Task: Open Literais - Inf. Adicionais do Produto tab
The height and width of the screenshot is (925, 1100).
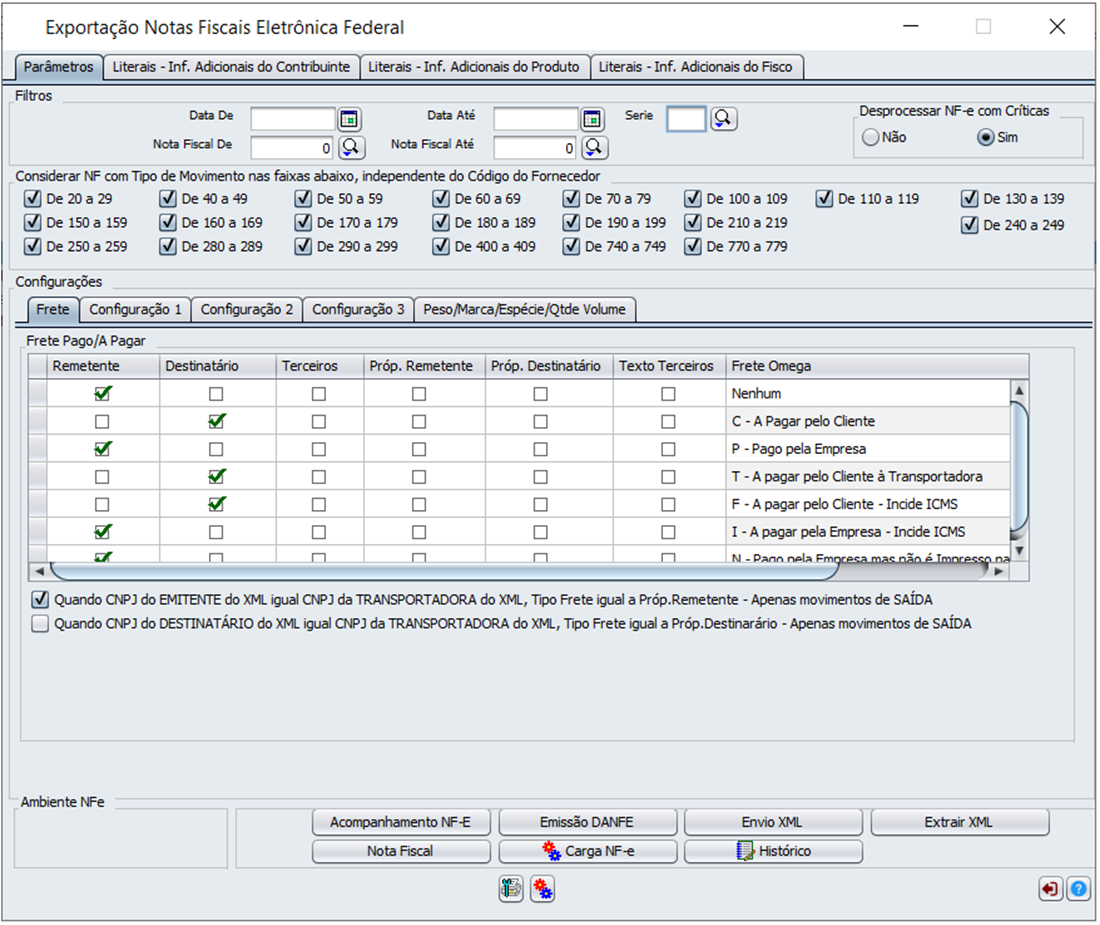Action: [474, 67]
